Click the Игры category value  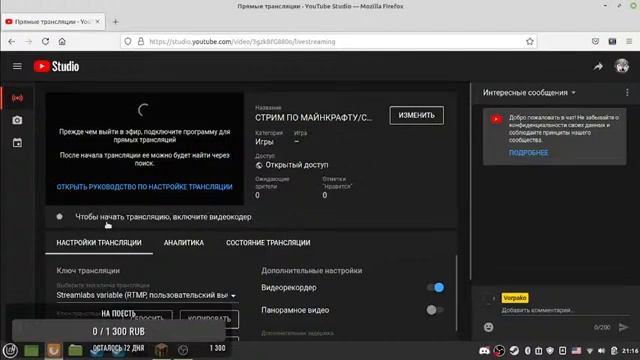pos(264,142)
